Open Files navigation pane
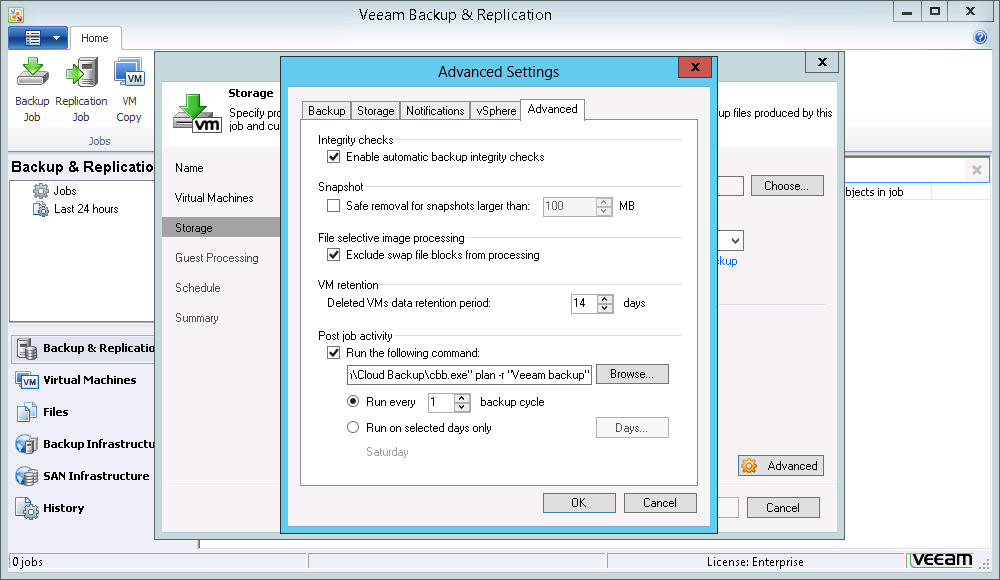The width and height of the screenshot is (1000, 580). pos(82,412)
